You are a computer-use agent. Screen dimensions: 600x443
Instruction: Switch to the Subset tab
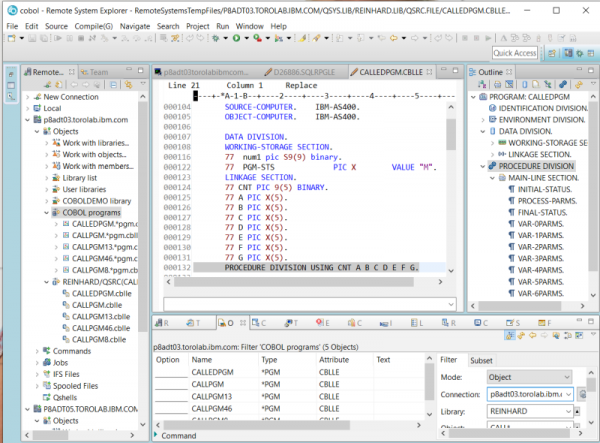point(481,360)
